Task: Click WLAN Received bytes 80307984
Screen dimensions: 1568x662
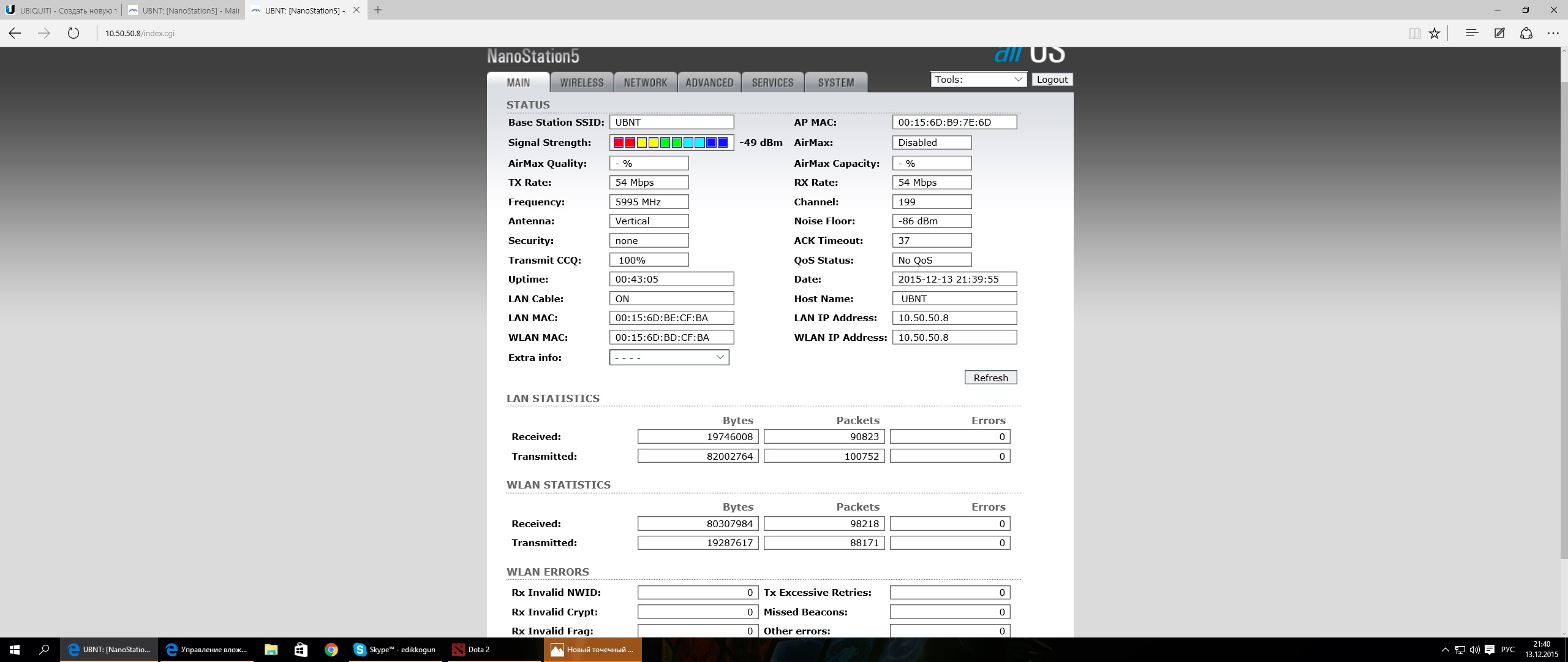Action: tap(698, 523)
